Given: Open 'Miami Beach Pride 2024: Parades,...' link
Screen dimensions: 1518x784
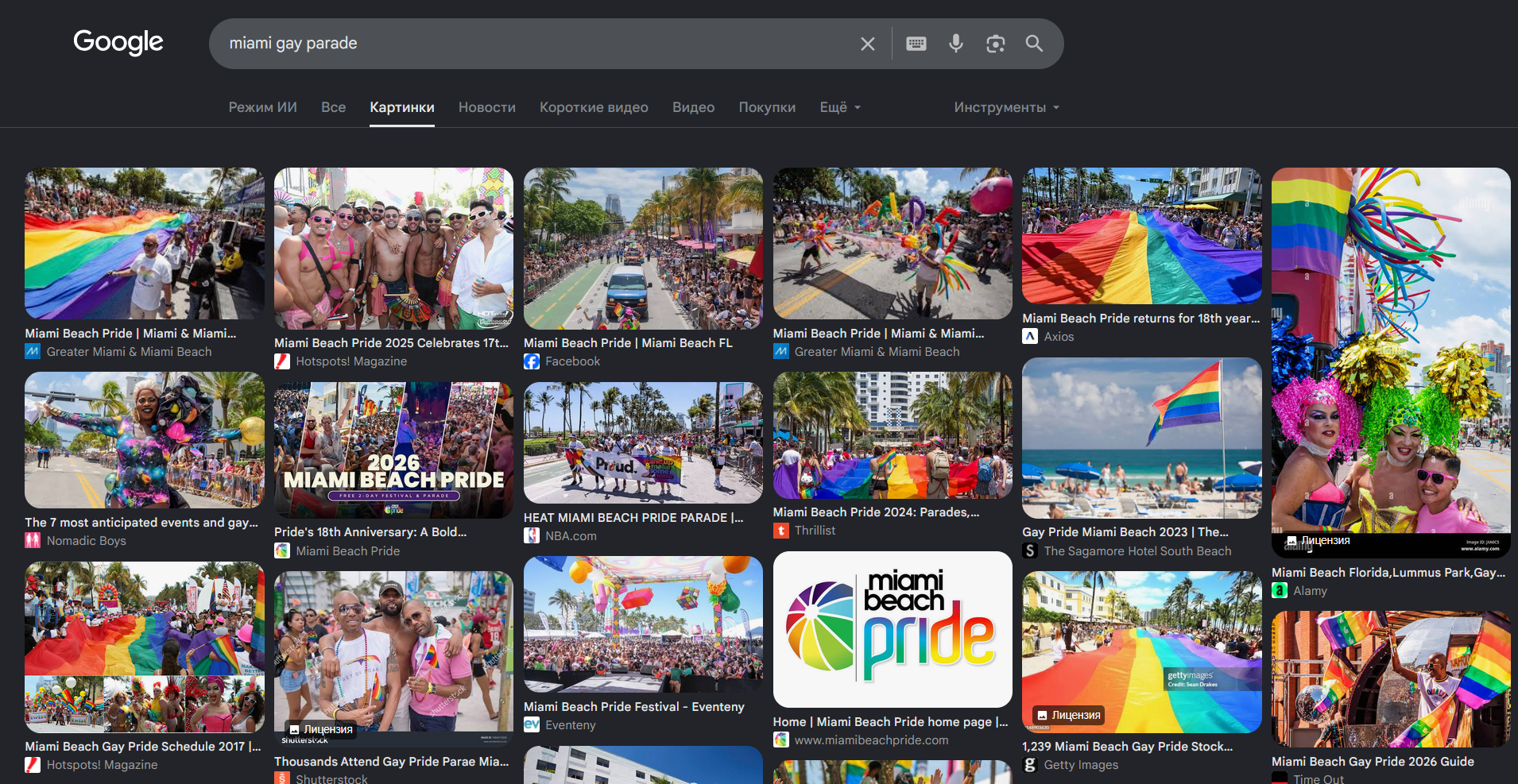Looking at the screenshot, I should point(876,512).
